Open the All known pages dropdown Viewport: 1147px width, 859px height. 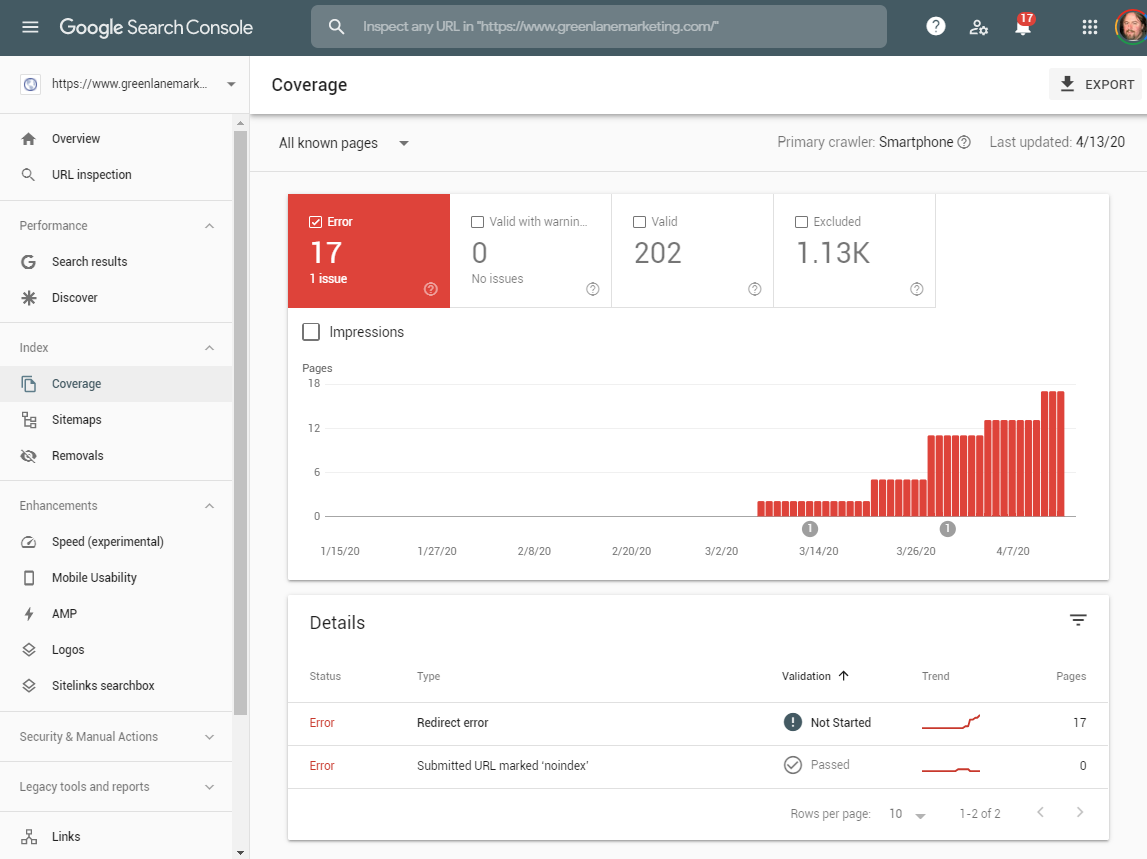point(344,143)
